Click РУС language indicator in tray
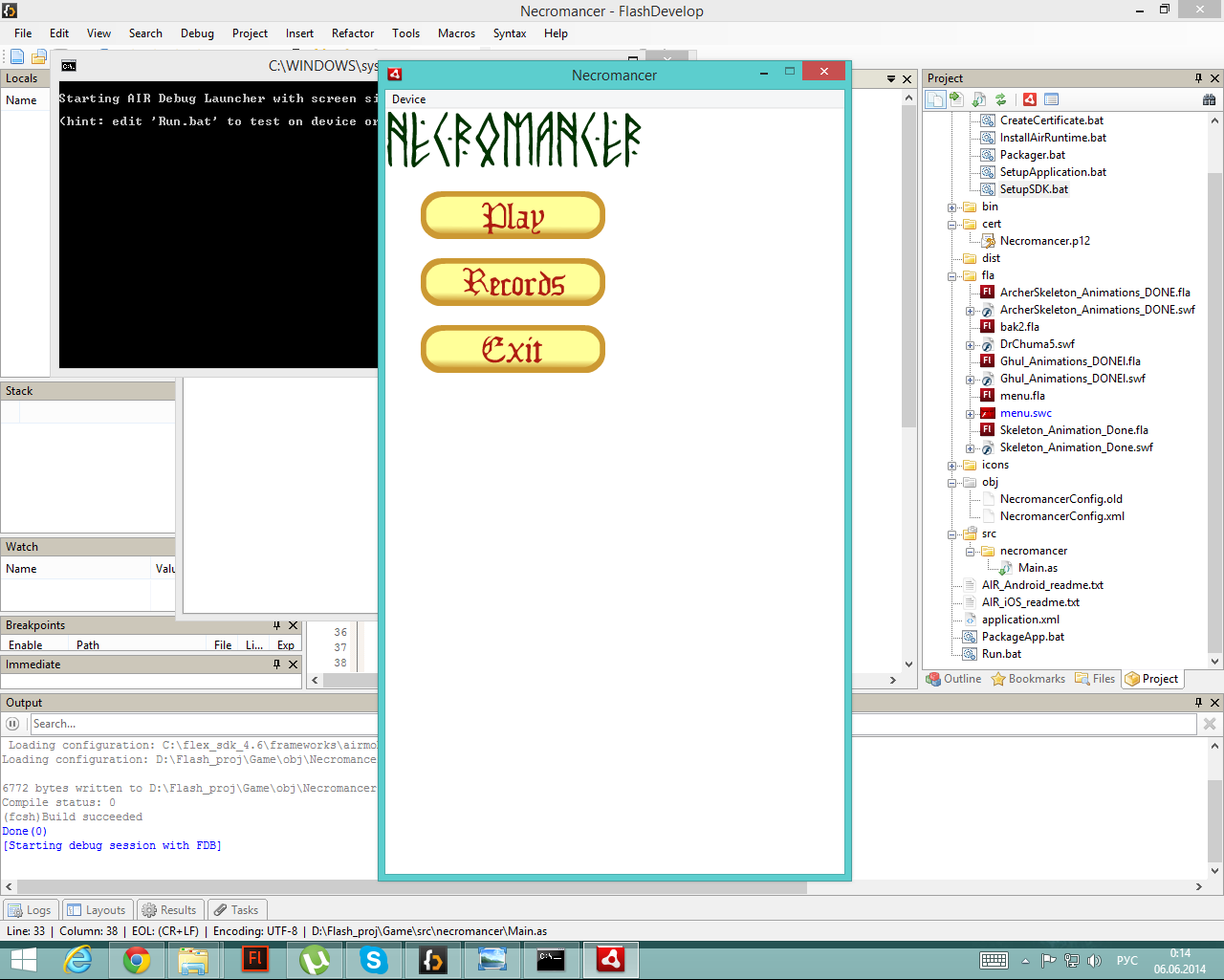 click(1127, 961)
